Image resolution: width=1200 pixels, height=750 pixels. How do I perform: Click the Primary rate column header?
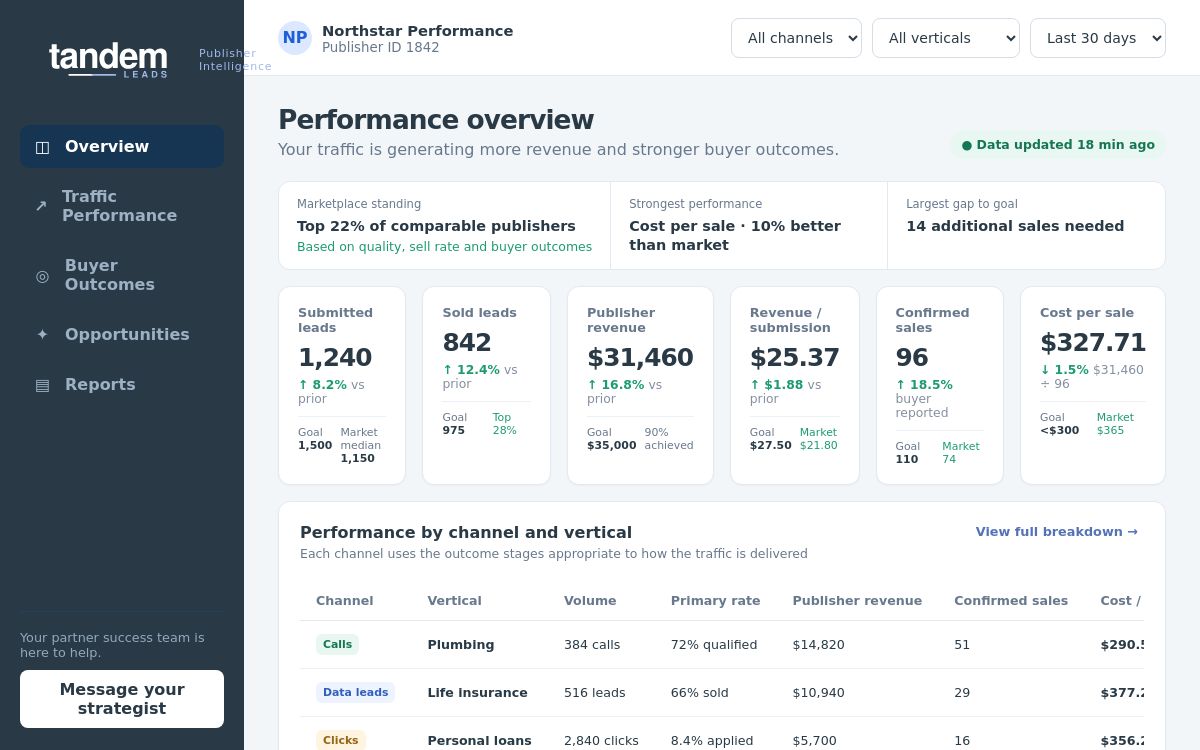click(716, 601)
